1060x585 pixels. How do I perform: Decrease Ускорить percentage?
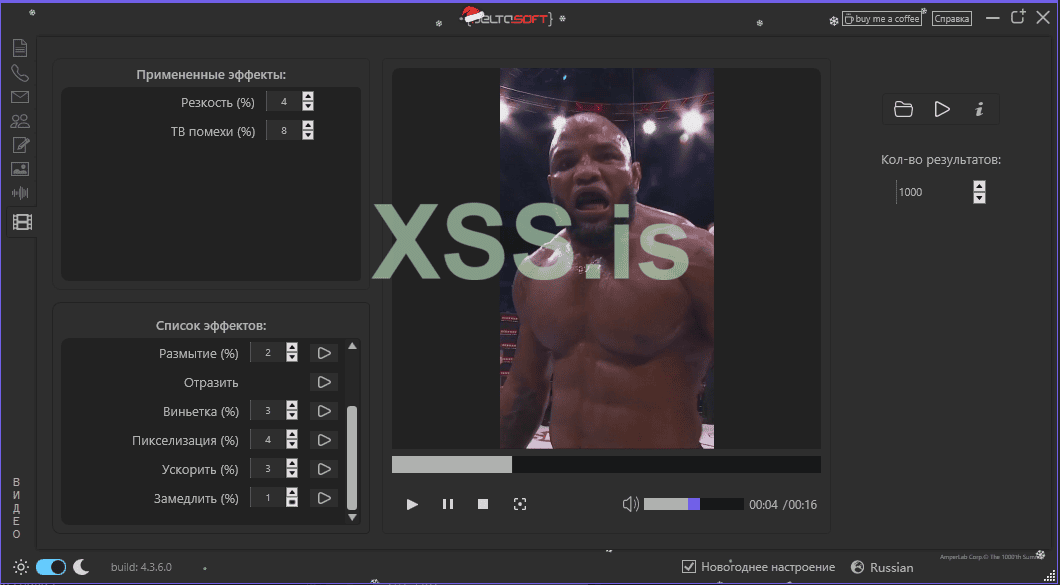(x=292, y=473)
